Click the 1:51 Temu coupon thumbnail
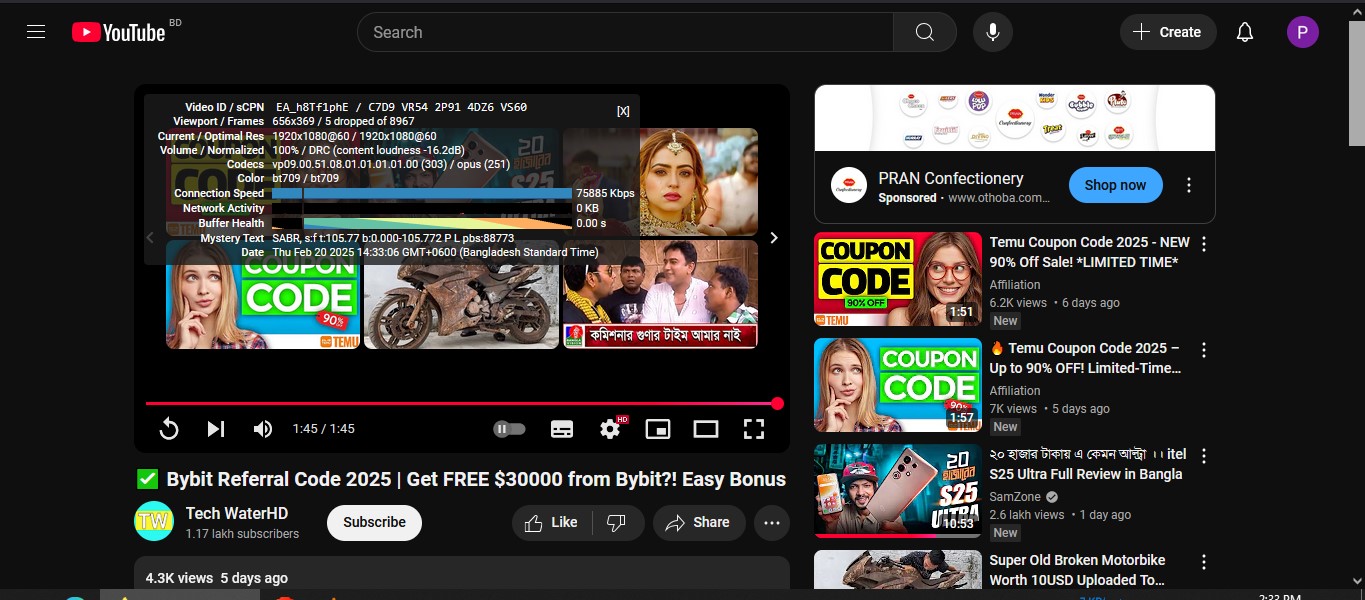The height and width of the screenshot is (600, 1365). point(898,279)
